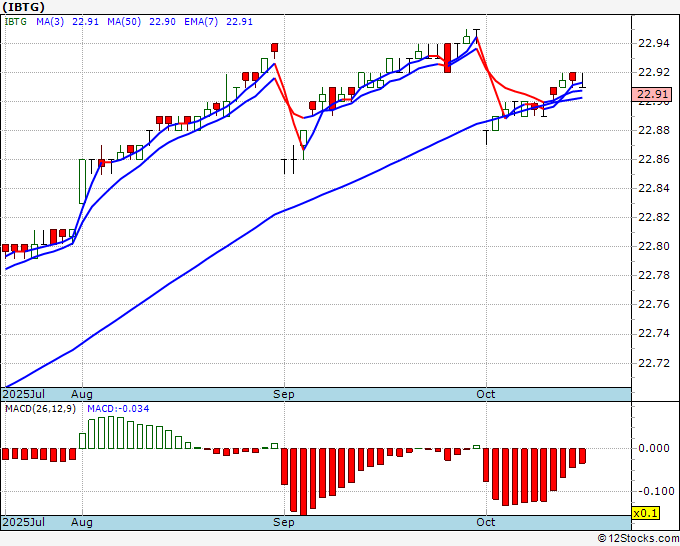Click the 22.82 price axis label
Image resolution: width=680 pixels, height=546 pixels.
click(654, 217)
